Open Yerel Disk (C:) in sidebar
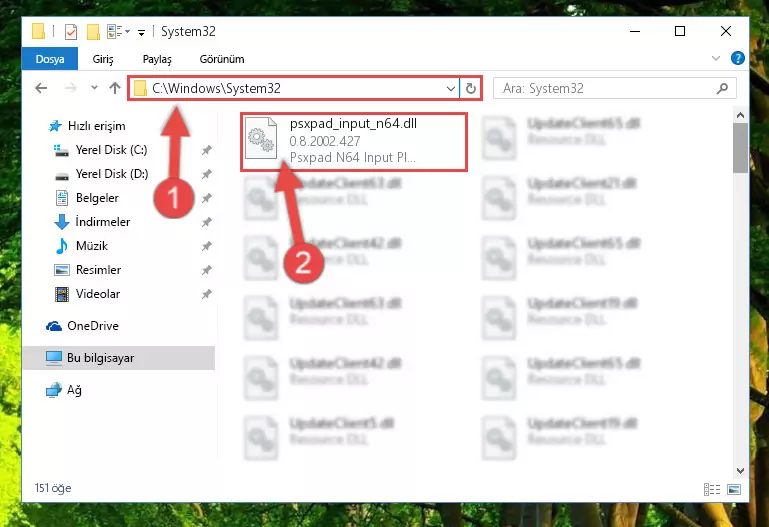The width and height of the screenshot is (769, 527). tap(111, 150)
